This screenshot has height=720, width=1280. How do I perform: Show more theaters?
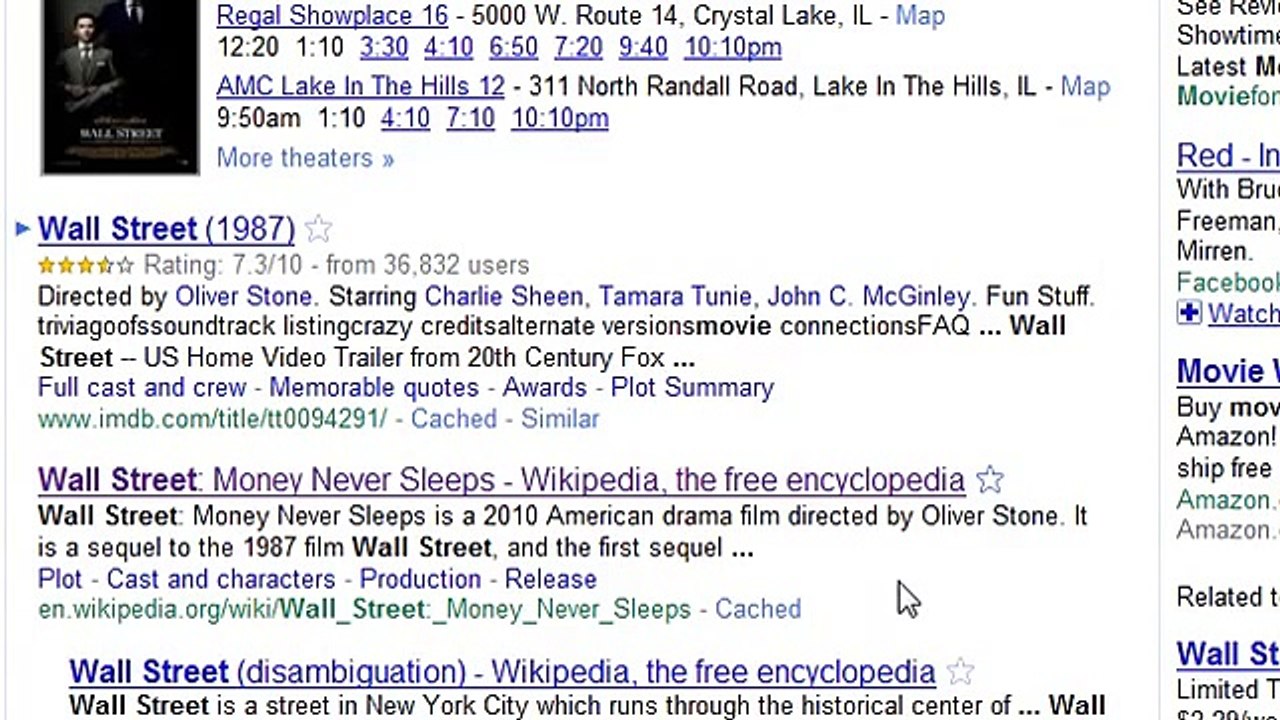(305, 158)
